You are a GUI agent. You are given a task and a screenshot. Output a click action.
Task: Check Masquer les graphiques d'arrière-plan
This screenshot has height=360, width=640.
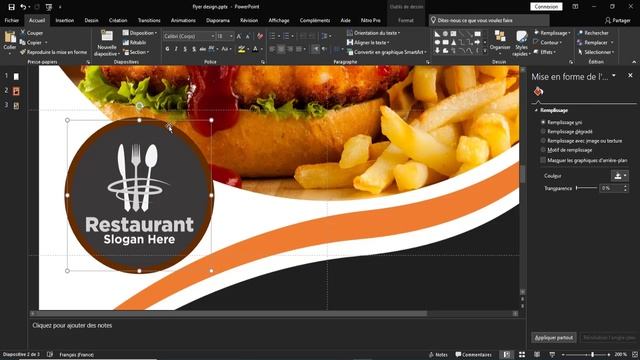[x=543, y=160]
